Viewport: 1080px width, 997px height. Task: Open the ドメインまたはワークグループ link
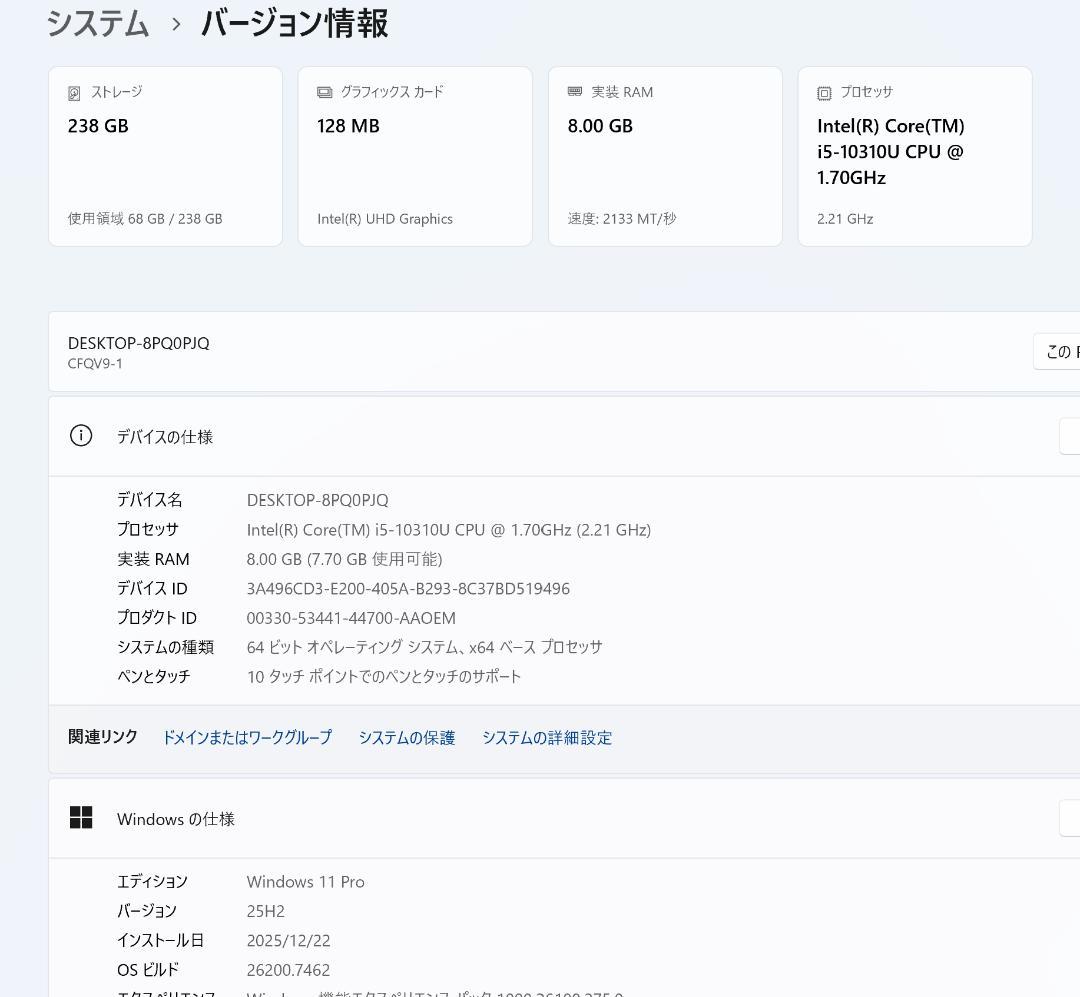click(247, 738)
